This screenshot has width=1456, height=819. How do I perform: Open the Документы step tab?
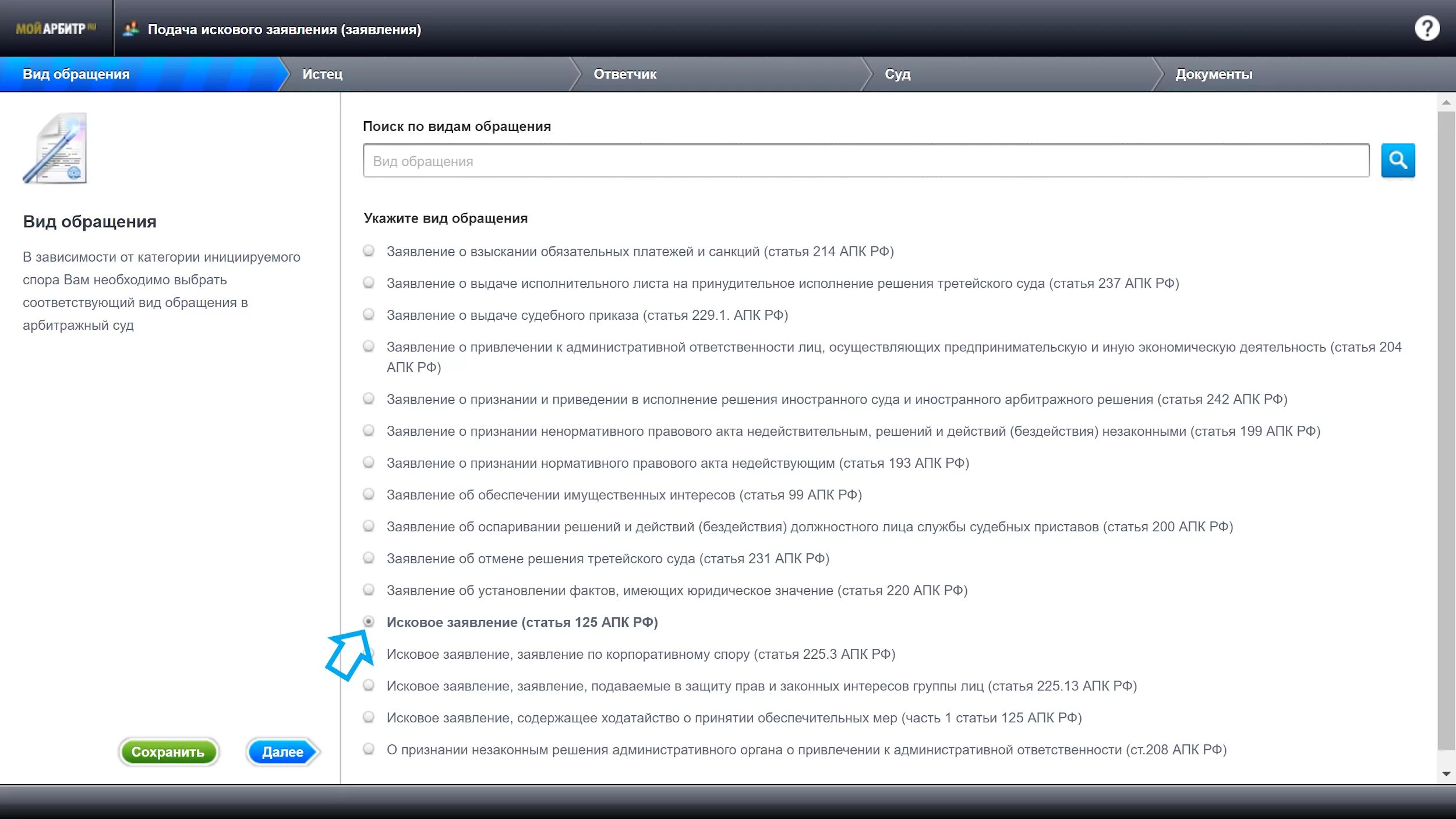pyautogui.click(x=1214, y=74)
